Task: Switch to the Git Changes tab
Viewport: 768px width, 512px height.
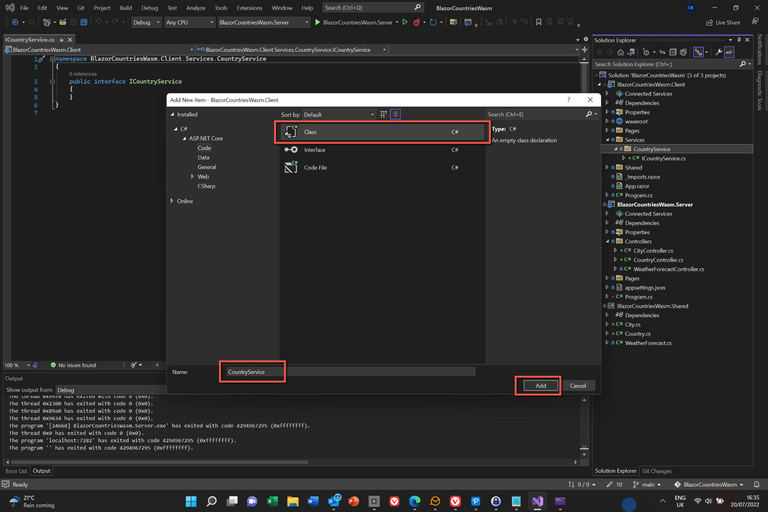Action: click(x=656, y=470)
